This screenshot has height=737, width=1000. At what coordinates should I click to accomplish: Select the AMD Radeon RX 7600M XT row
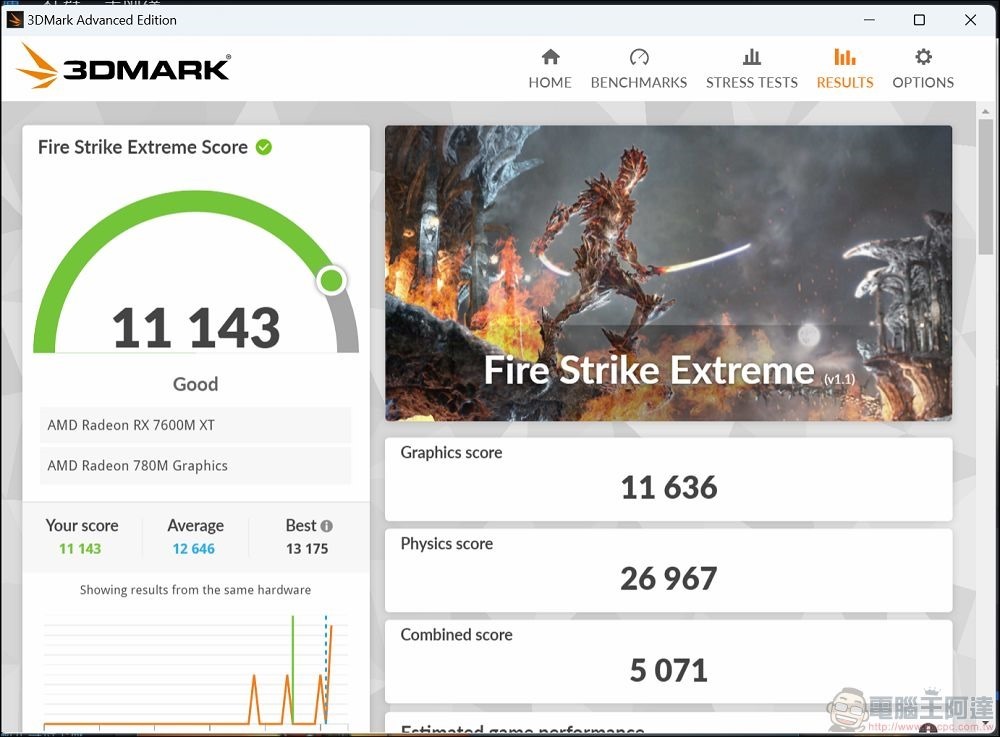(x=195, y=425)
